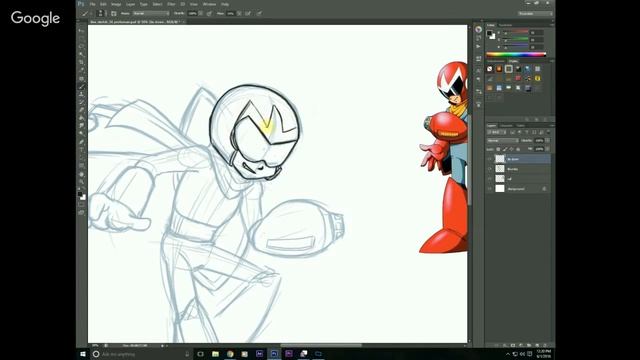Select the Rectangular Marquee tool
The height and width of the screenshot is (360, 640).
82,38
